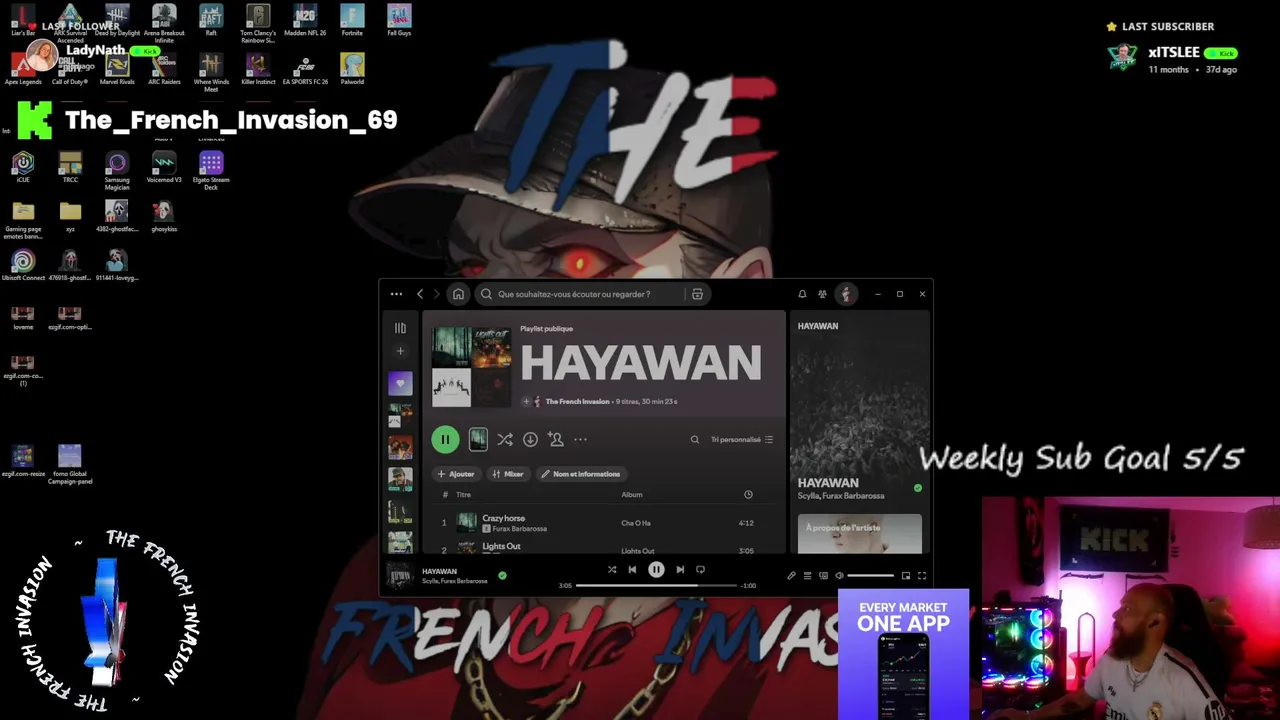Open the Marvel Rivals desktop shortcut
1280x720 pixels.
coord(117,69)
